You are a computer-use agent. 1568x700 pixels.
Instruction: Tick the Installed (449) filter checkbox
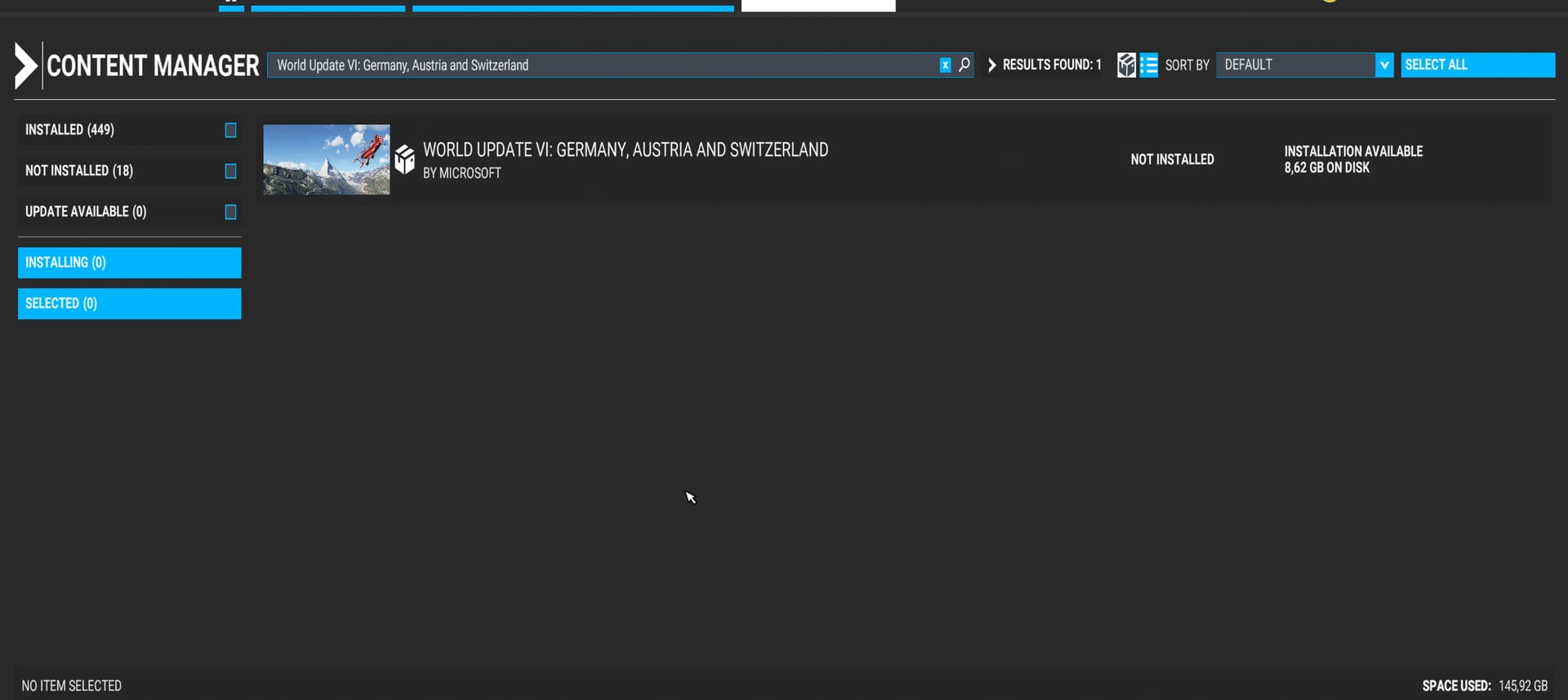click(230, 131)
